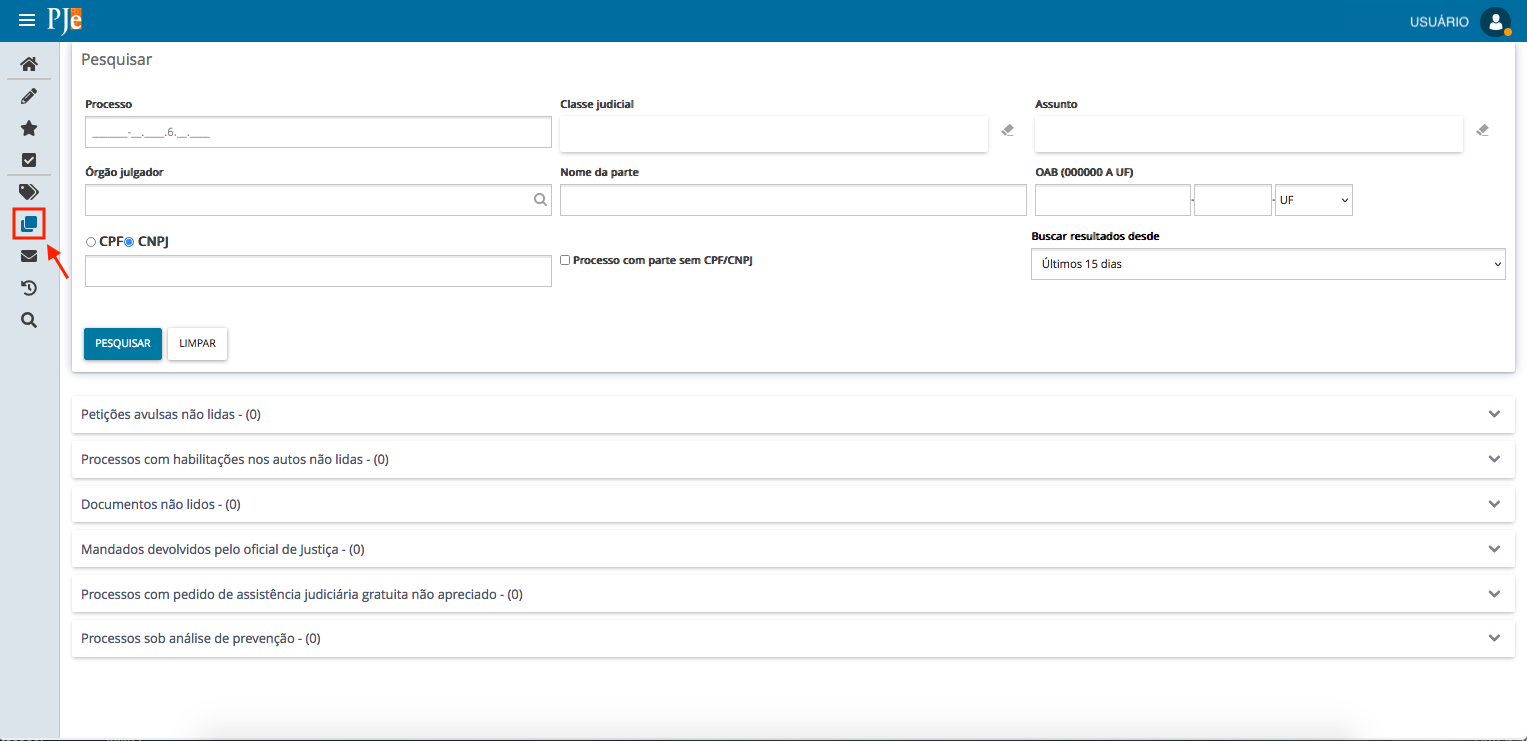The width and height of the screenshot is (1527, 741).
Task: Focus the Assunto field
Action: [1249, 134]
